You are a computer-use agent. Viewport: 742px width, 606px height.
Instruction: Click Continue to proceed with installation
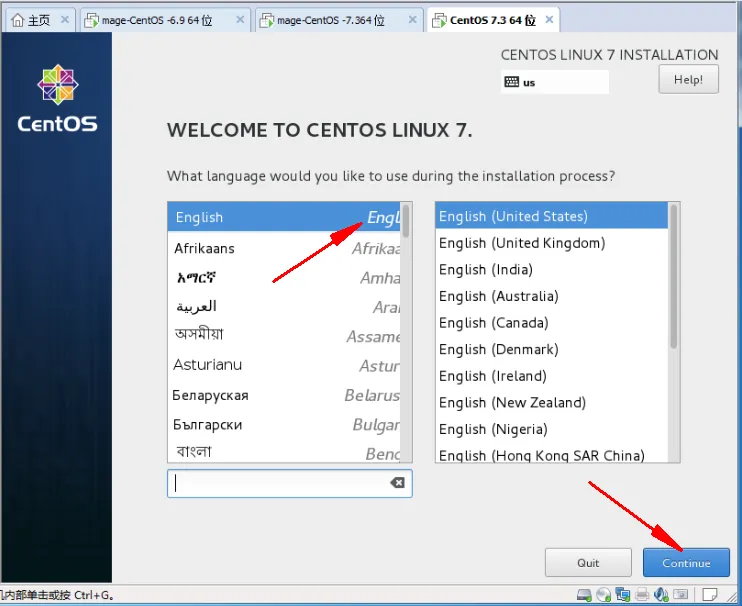point(686,562)
